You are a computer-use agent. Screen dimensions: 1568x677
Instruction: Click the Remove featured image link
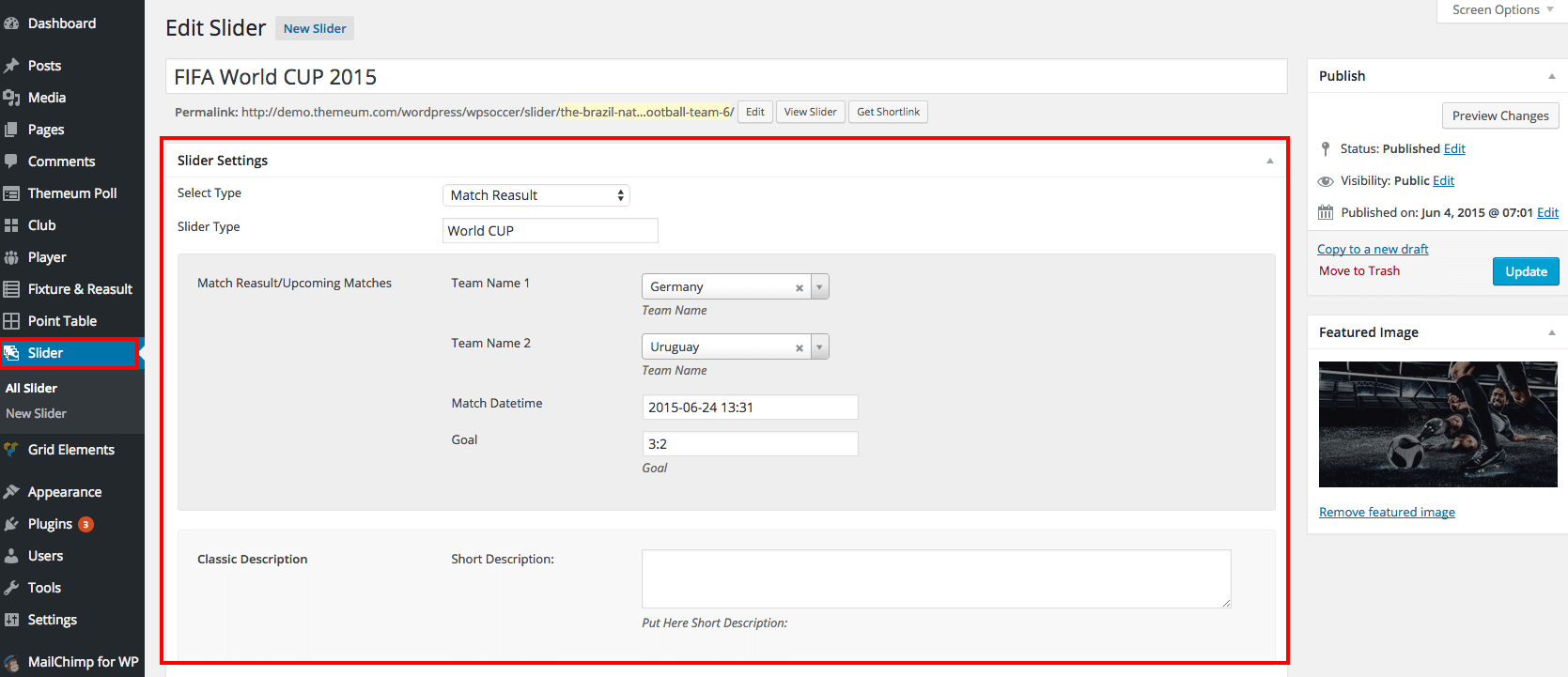1387,512
